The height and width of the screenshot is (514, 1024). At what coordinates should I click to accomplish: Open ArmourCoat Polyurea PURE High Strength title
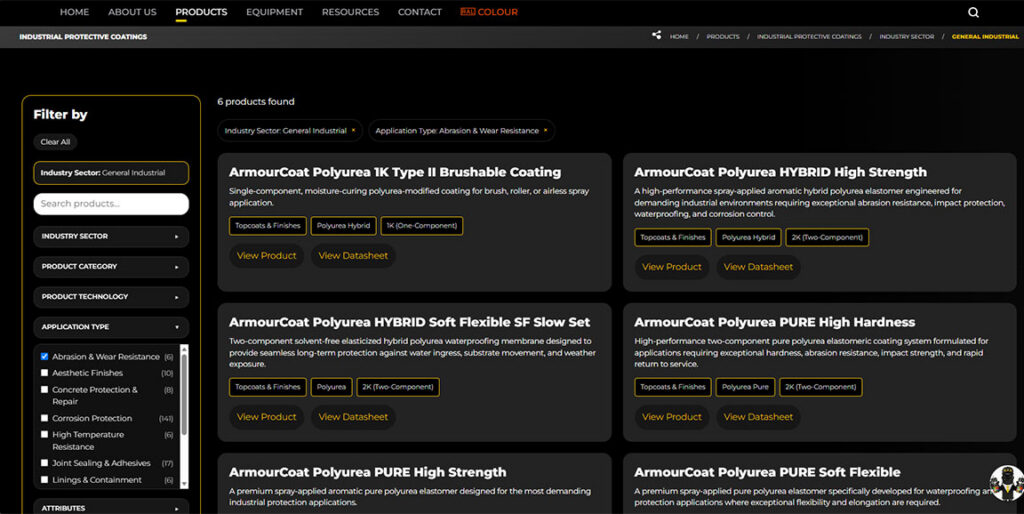click(x=368, y=472)
